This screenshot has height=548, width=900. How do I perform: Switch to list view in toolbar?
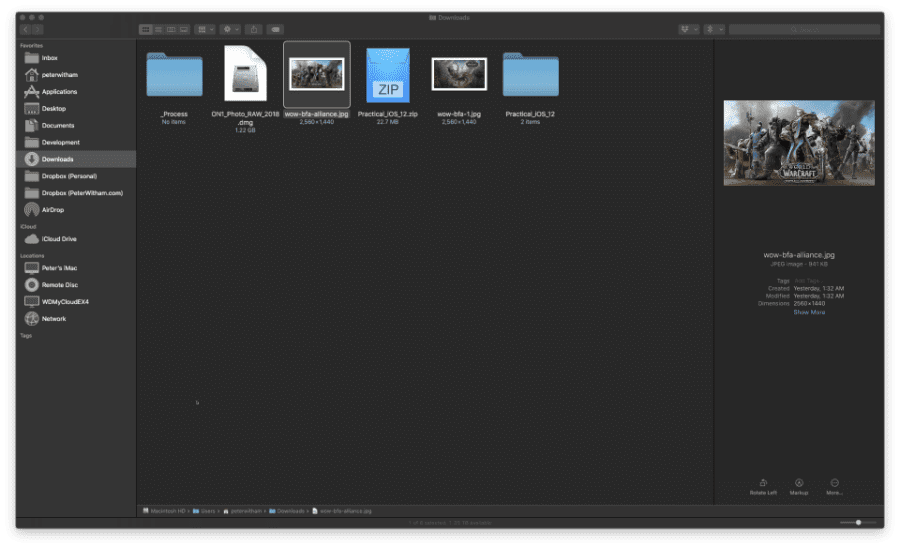tap(158, 29)
